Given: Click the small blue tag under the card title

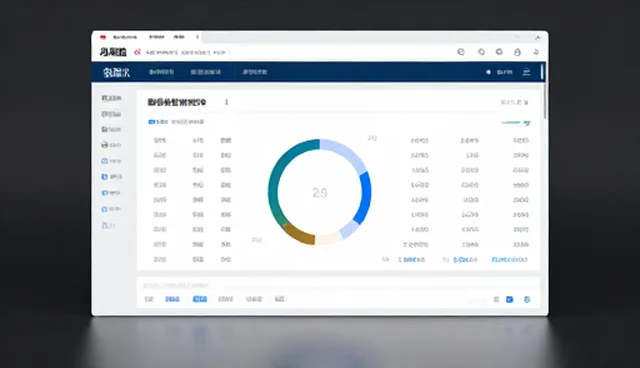Looking at the screenshot, I should 152,122.
